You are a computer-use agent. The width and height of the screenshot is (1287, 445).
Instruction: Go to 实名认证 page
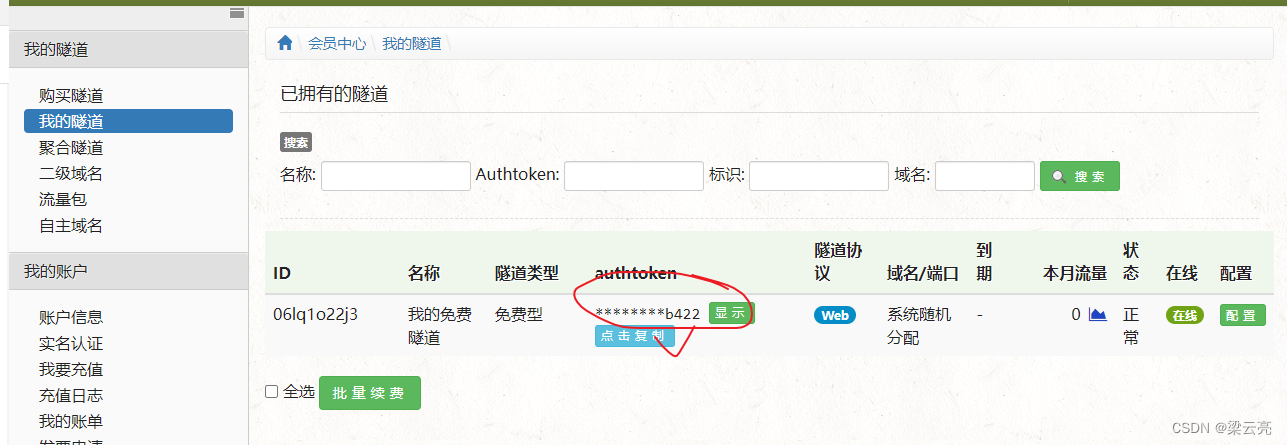click(x=71, y=344)
